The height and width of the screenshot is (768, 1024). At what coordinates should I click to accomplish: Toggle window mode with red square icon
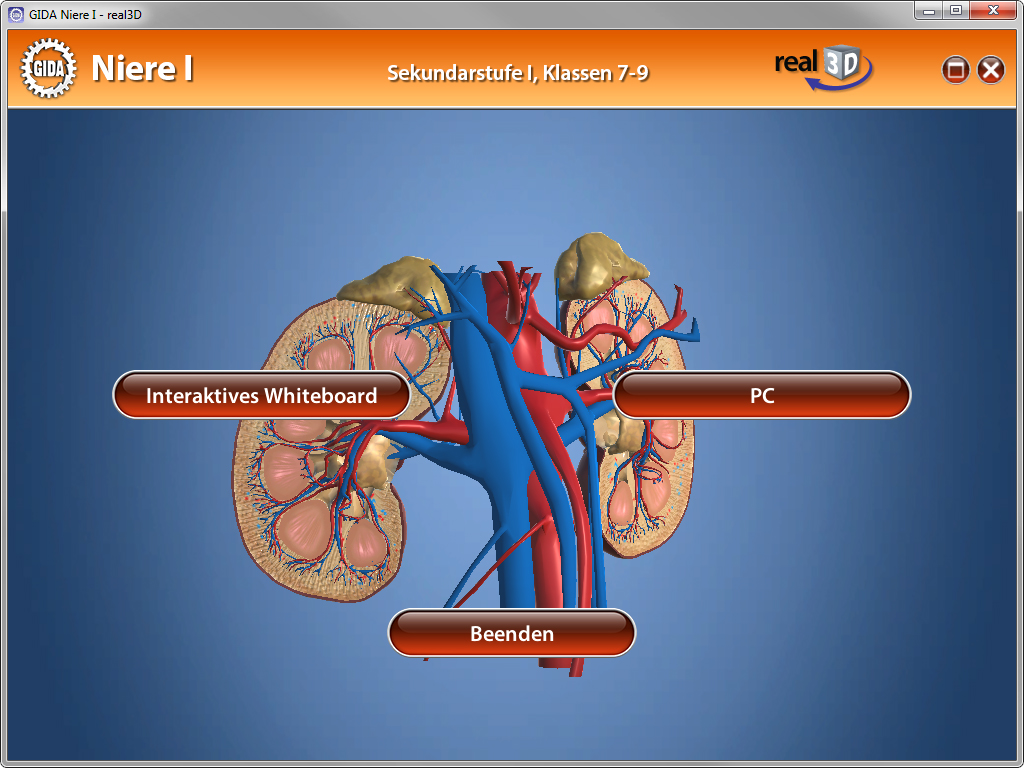(956, 69)
